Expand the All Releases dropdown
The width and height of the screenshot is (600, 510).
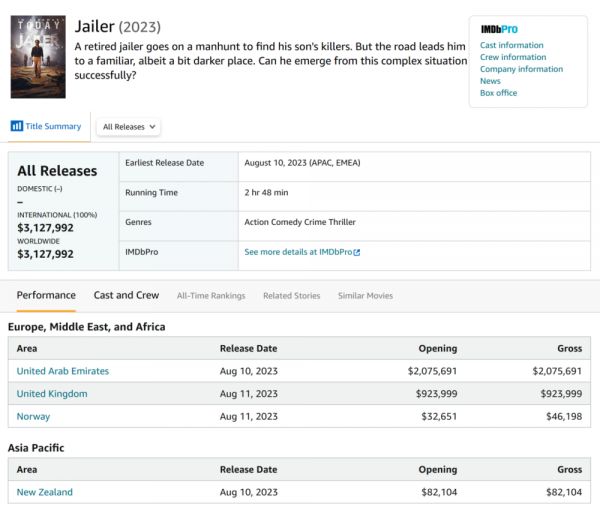[x=129, y=127]
